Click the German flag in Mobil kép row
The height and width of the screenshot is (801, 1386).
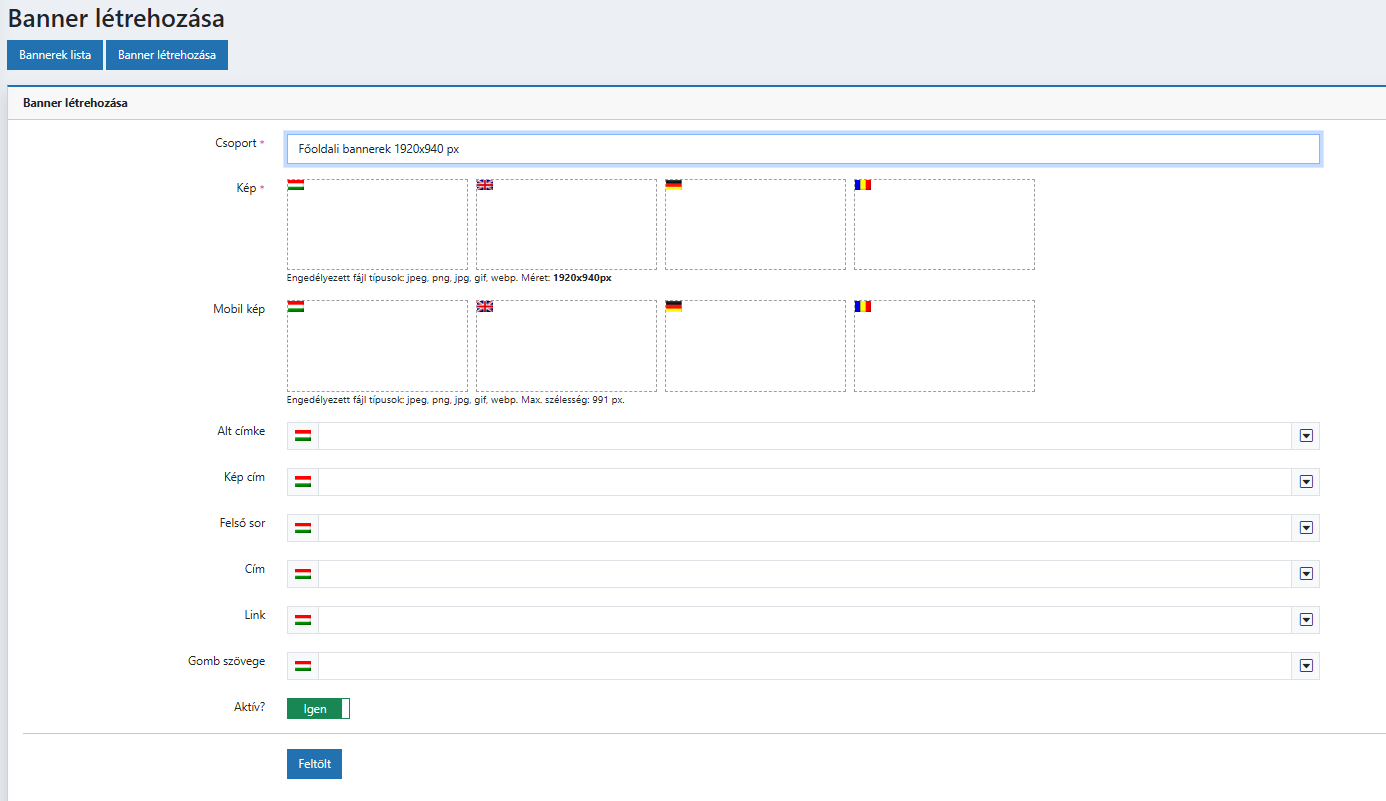(674, 306)
